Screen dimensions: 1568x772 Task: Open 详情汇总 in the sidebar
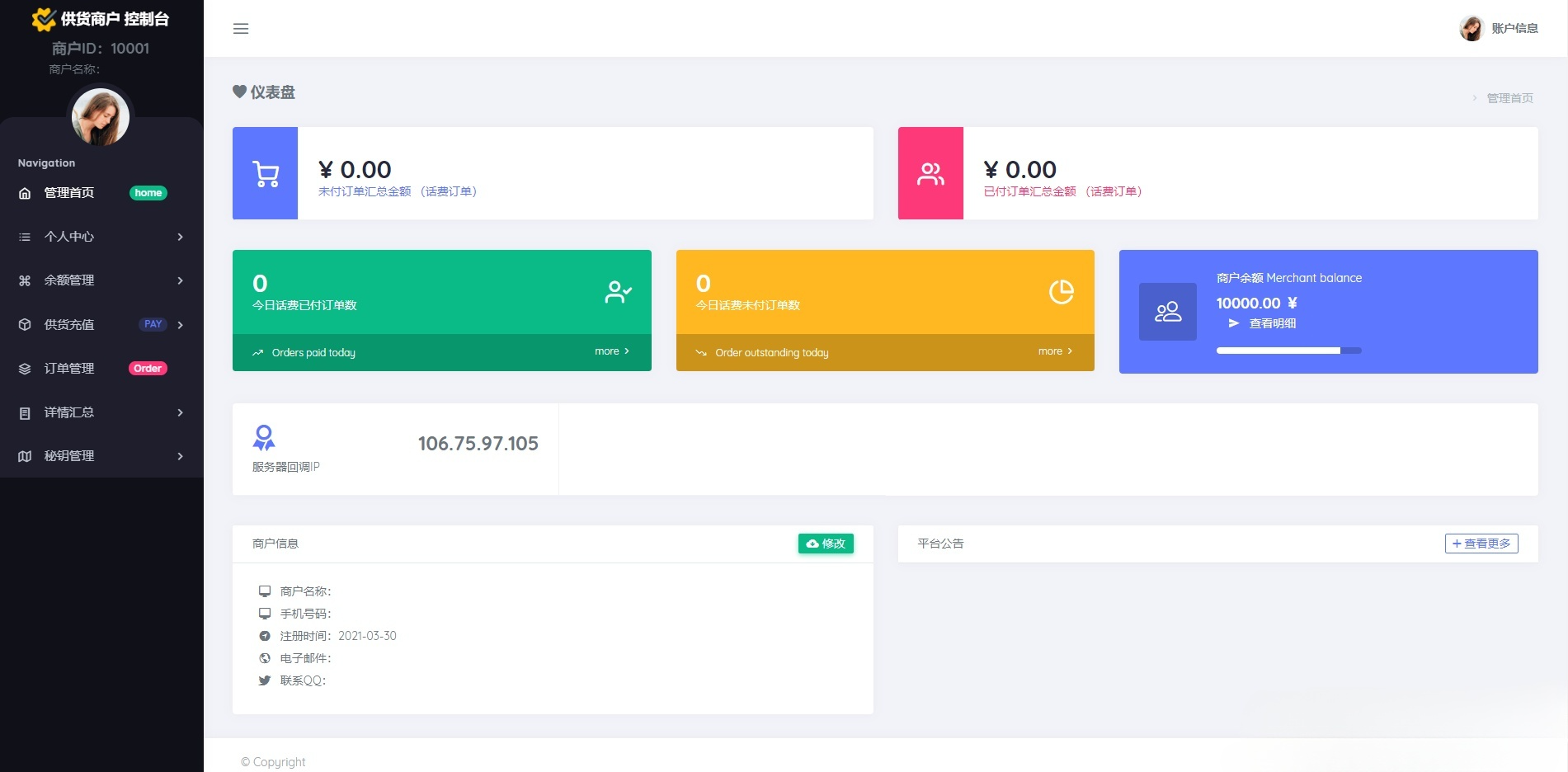(x=101, y=412)
